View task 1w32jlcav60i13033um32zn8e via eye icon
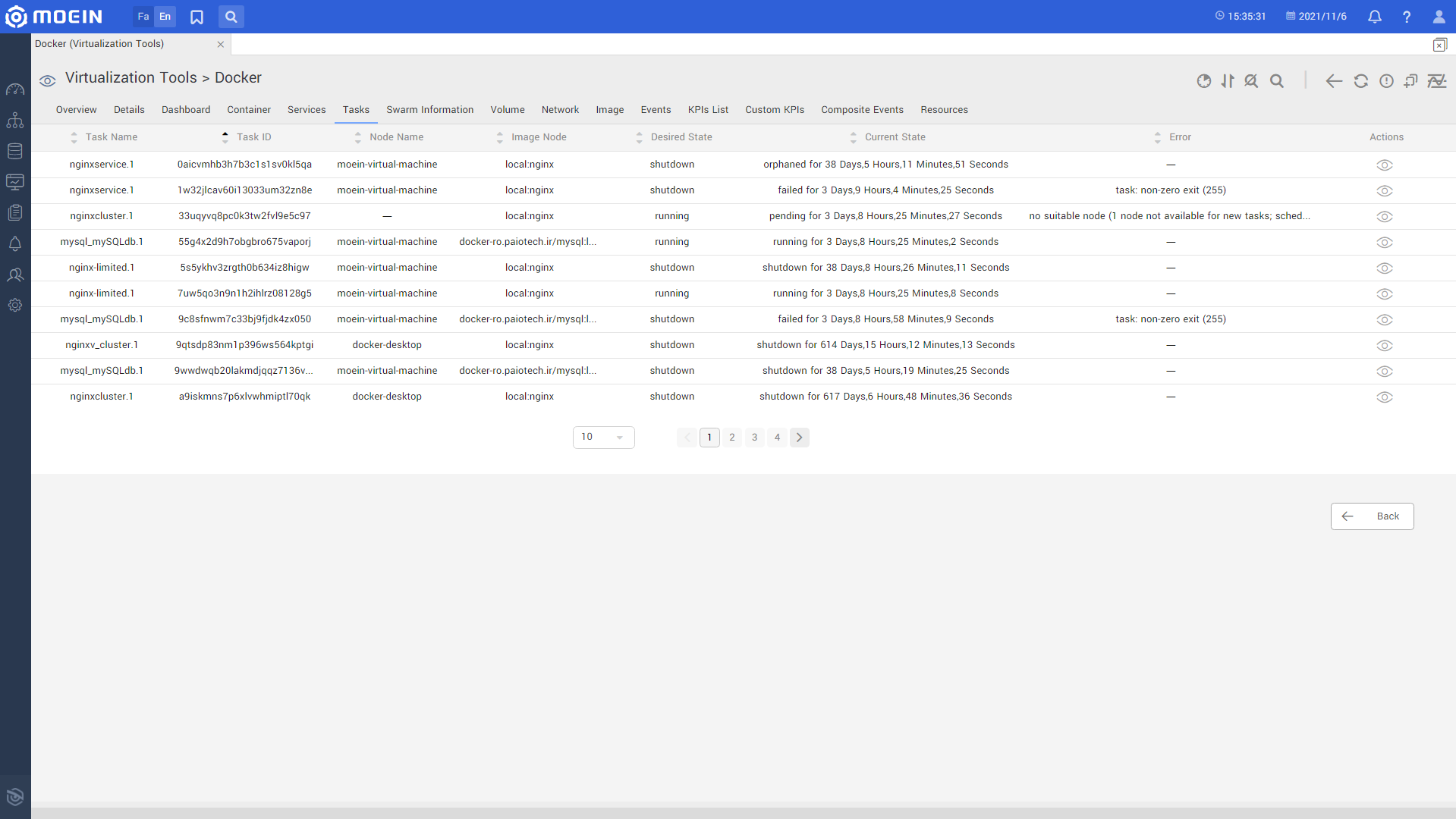The height and width of the screenshot is (819, 1456). tap(1385, 191)
